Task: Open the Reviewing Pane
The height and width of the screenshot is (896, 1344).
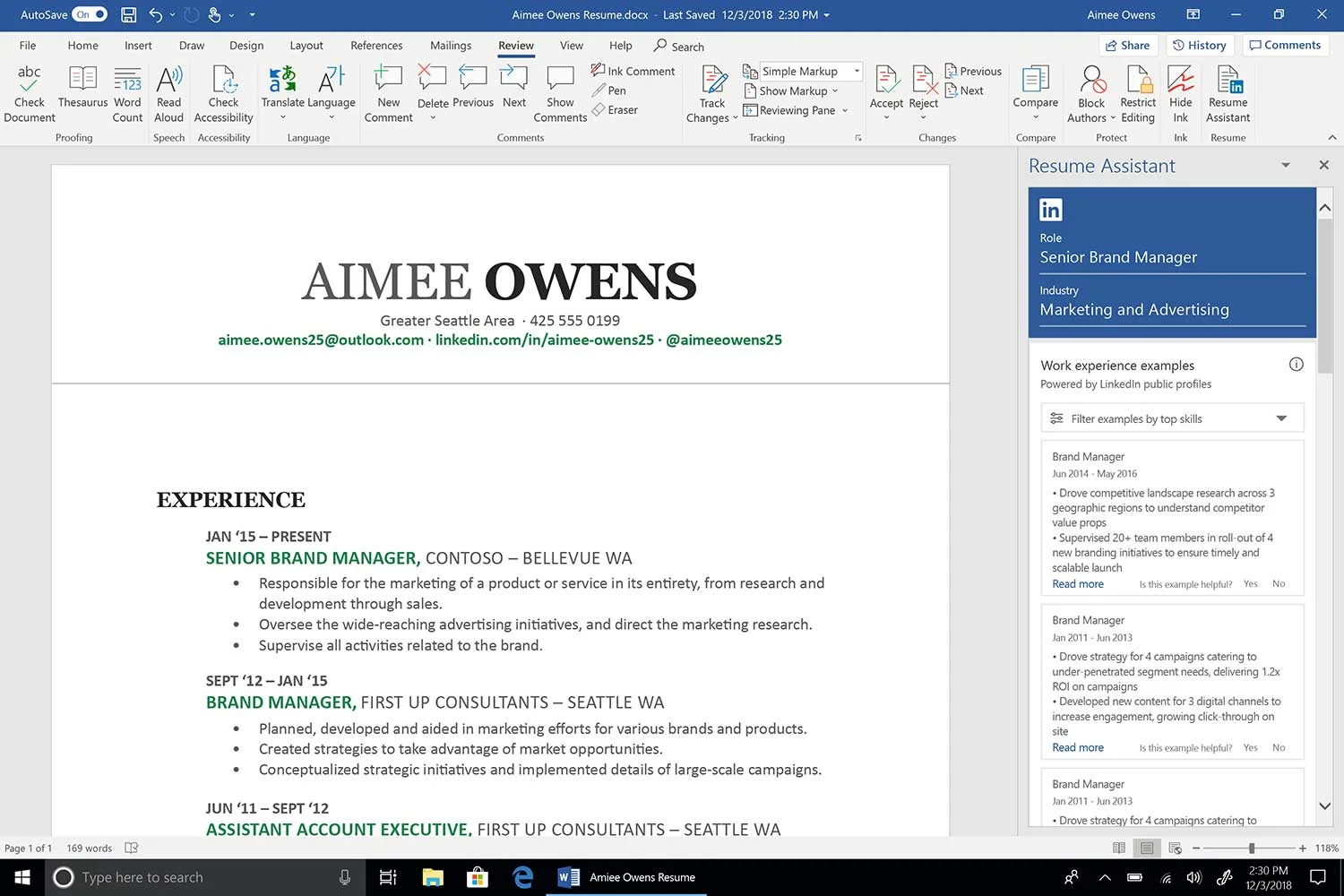Action: click(x=796, y=110)
